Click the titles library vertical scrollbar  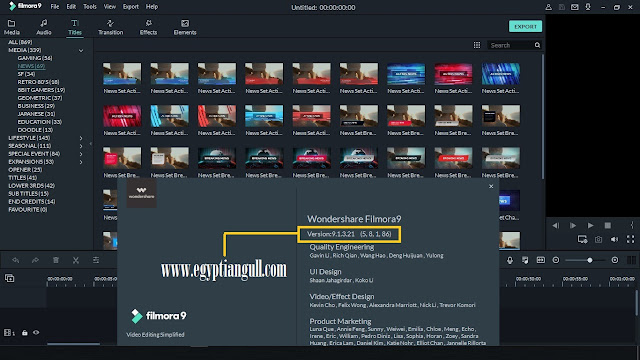point(542,116)
